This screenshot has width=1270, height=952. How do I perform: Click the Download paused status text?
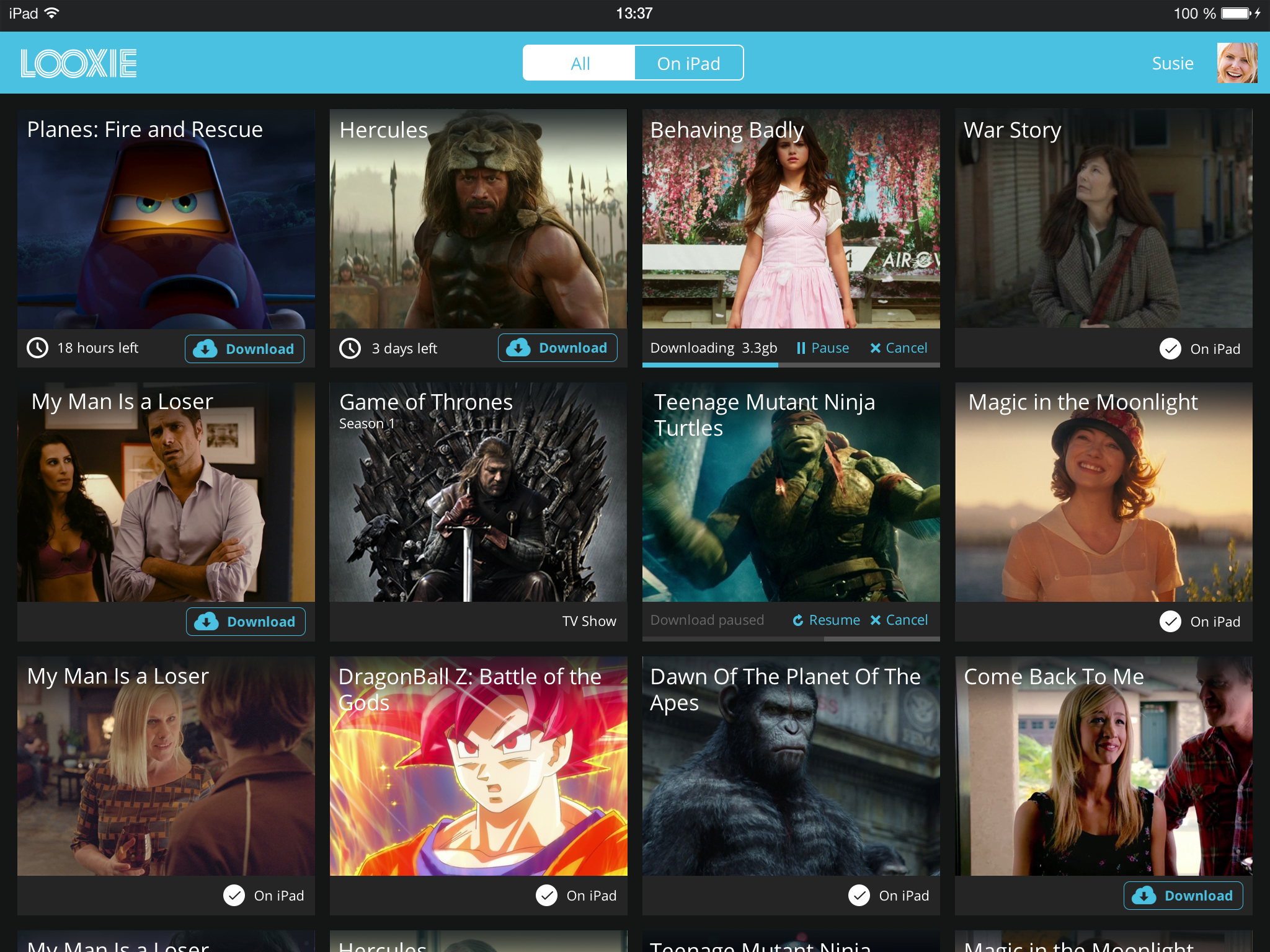point(707,620)
